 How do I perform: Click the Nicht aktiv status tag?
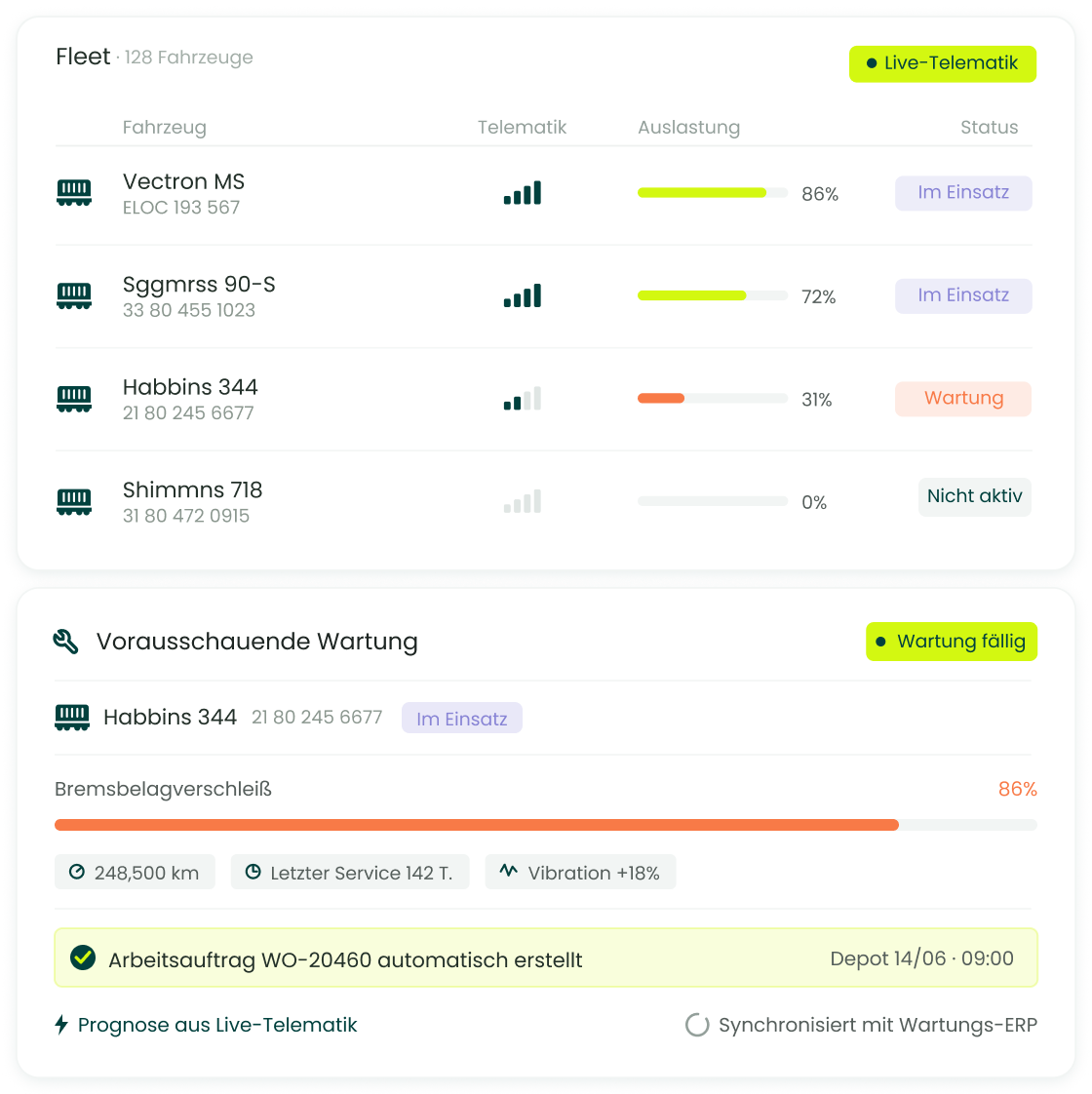click(974, 496)
